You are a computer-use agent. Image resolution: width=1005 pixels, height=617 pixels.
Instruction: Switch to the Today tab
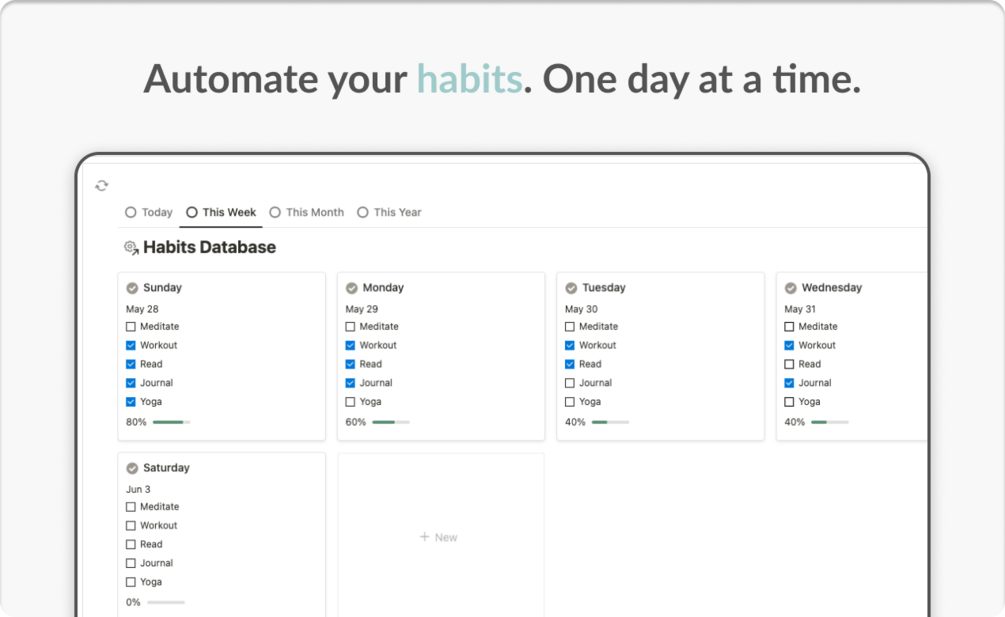[149, 212]
